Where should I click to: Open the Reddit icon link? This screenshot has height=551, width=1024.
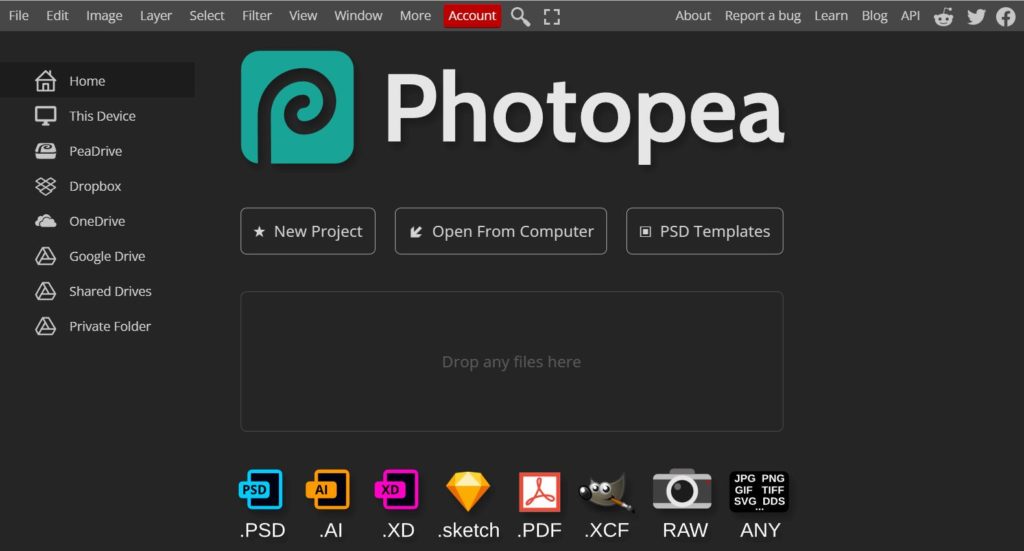click(x=943, y=16)
